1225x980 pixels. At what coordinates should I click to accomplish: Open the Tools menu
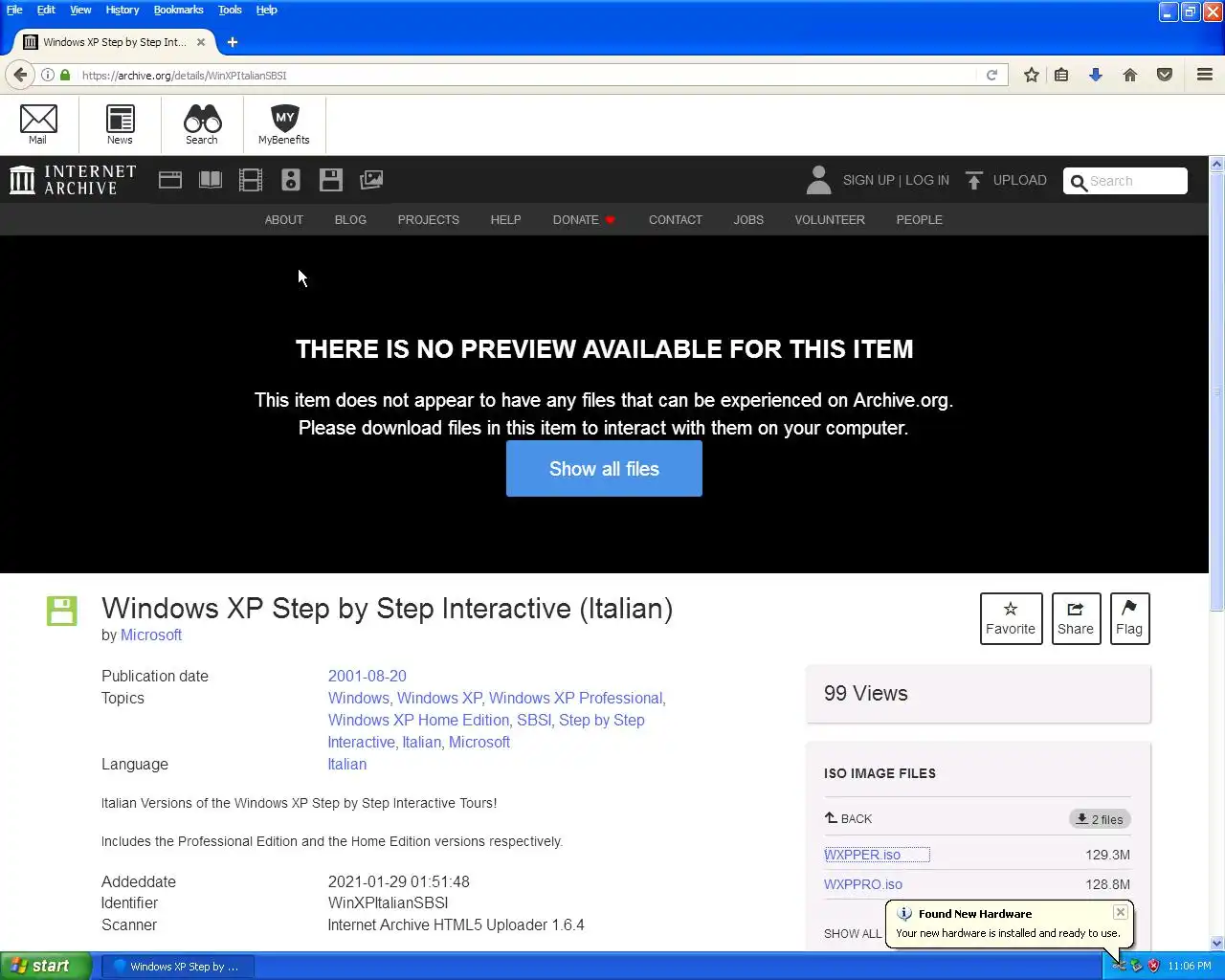(x=230, y=10)
